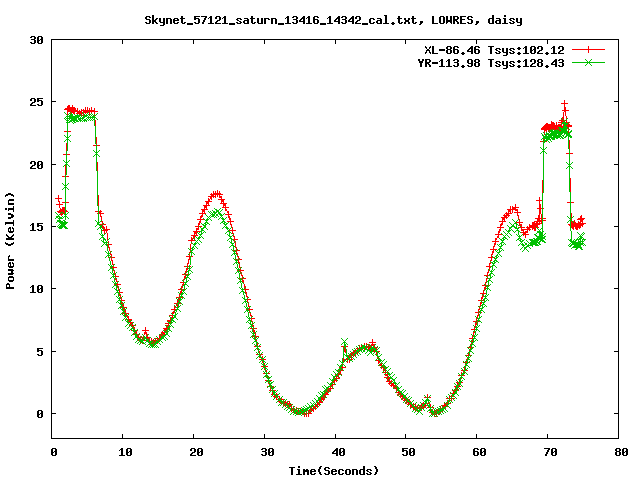The height and width of the screenshot is (480, 640).
Task: Select the legend entry YR-113.98 Tsys:128.43
Action: coord(491,63)
